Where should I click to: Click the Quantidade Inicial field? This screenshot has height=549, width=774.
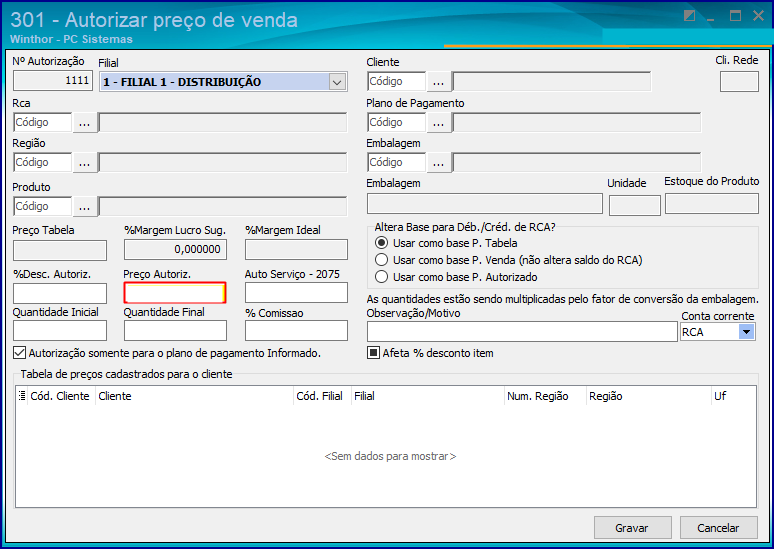(60, 331)
